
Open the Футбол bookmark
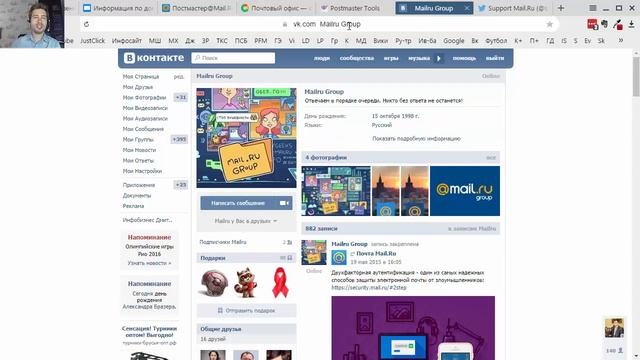click(496, 41)
